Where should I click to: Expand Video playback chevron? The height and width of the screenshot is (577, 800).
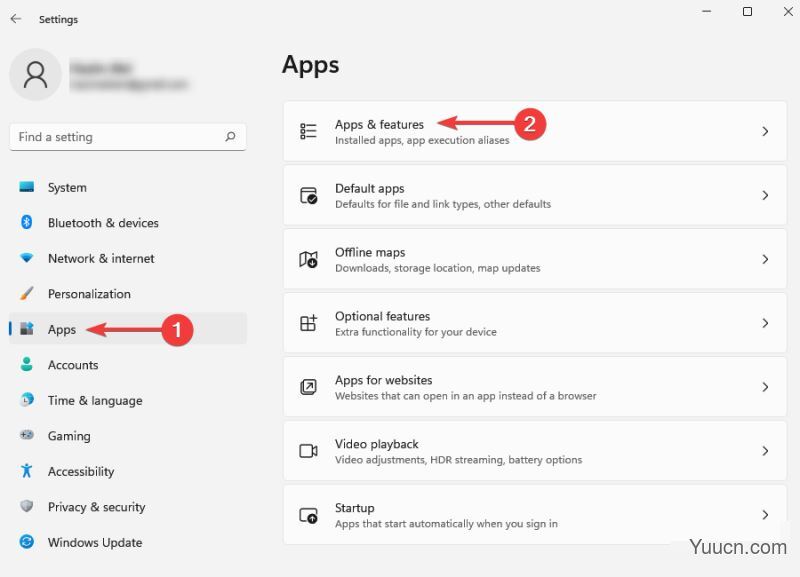click(x=765, y=451)
